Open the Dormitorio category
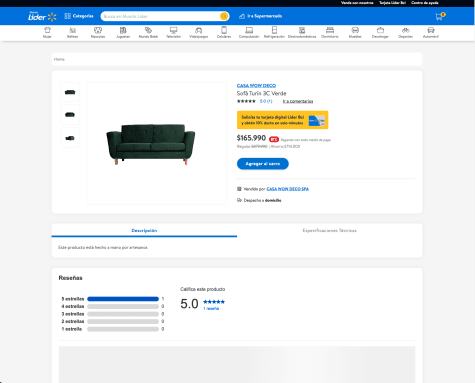Viewport: 475px width, 383px height. tap(330, 33)
